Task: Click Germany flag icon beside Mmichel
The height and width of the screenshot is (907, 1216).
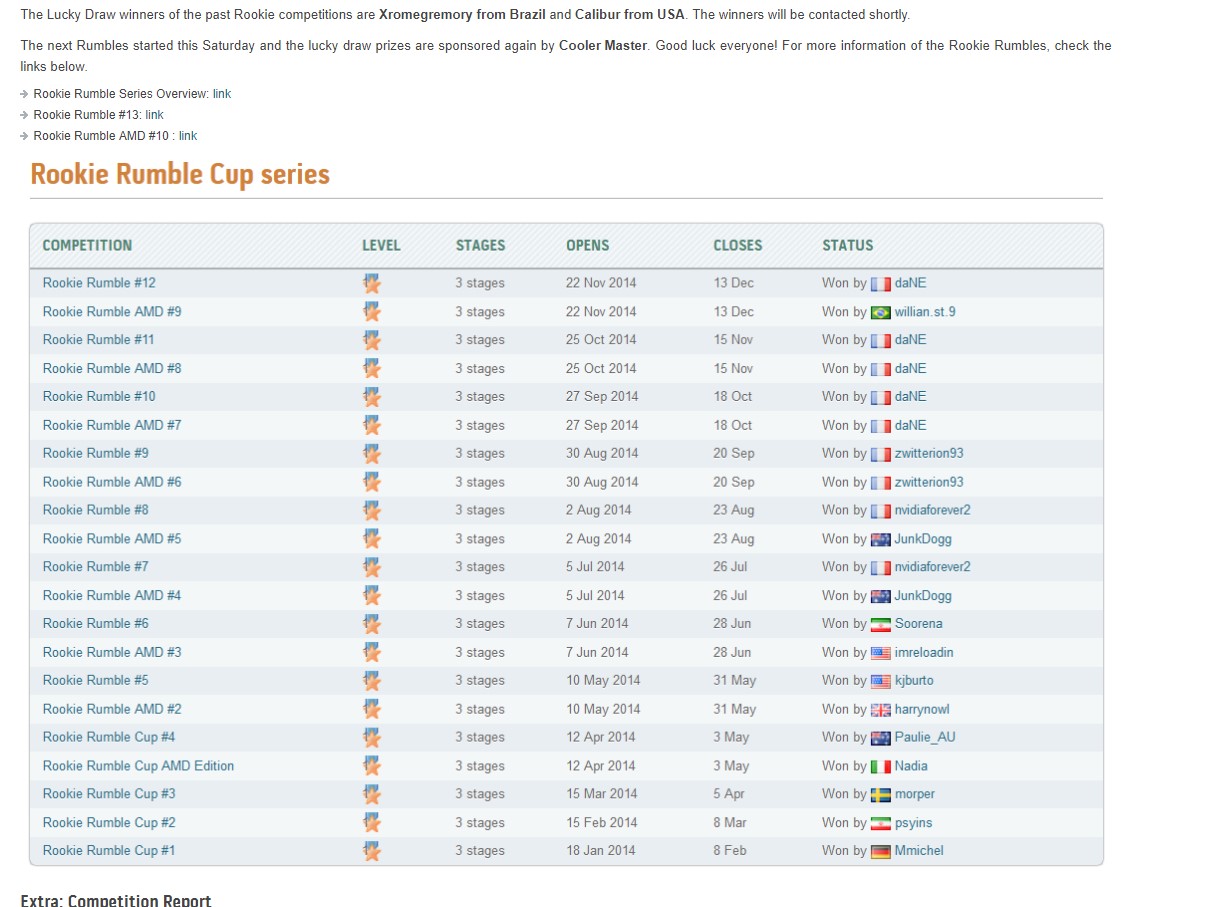Action: coord(880,851)
